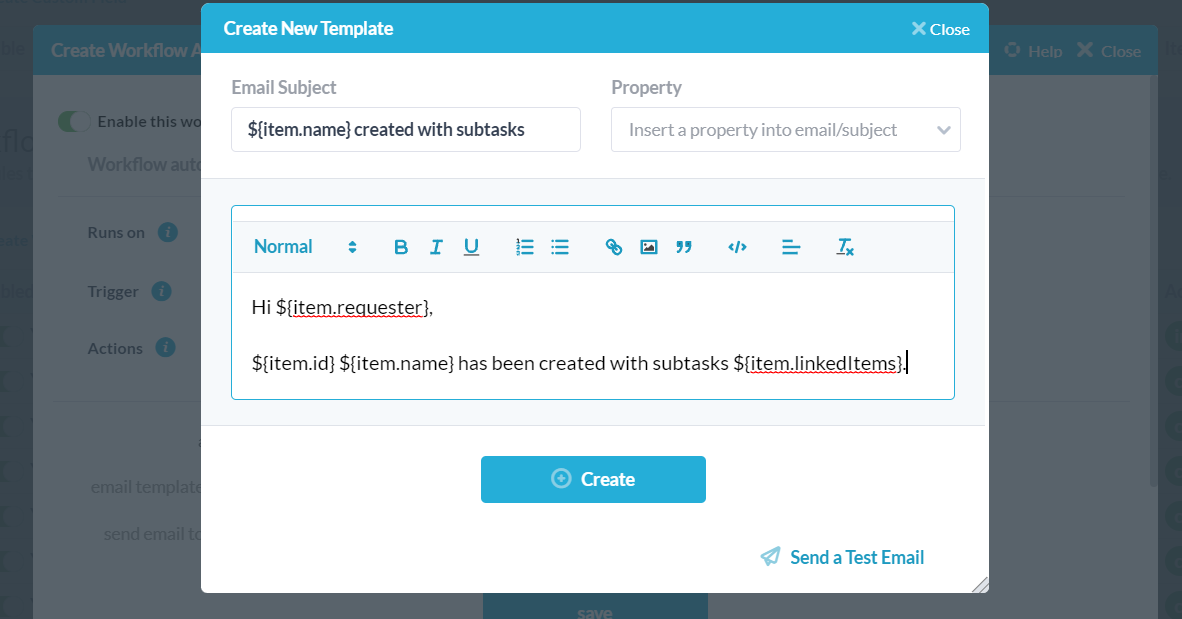1182x619 pixels.
Task: Insert a hyperlink into template
Action: pos(614,247)
